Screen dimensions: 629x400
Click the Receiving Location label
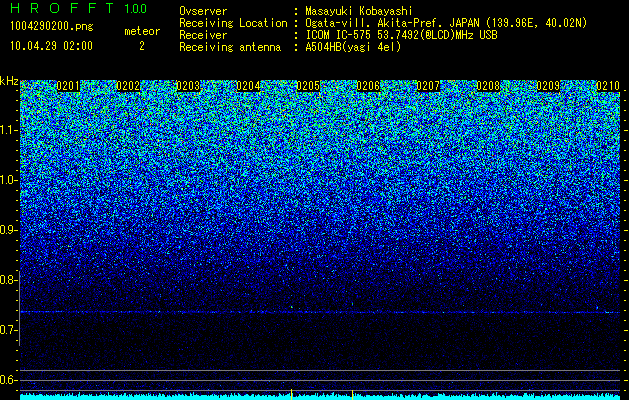click(x=233, y=23)
